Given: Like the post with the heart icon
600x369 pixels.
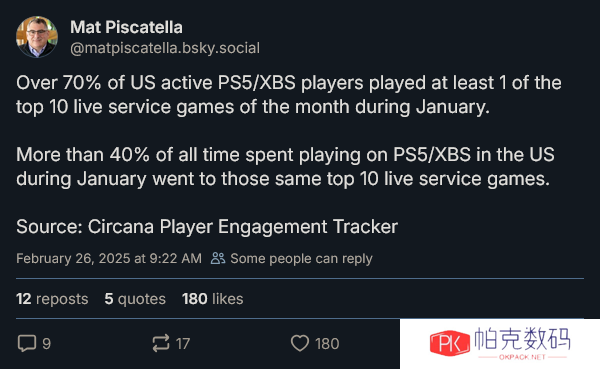Looking at the screenshot, I should (x=300, y=343).
